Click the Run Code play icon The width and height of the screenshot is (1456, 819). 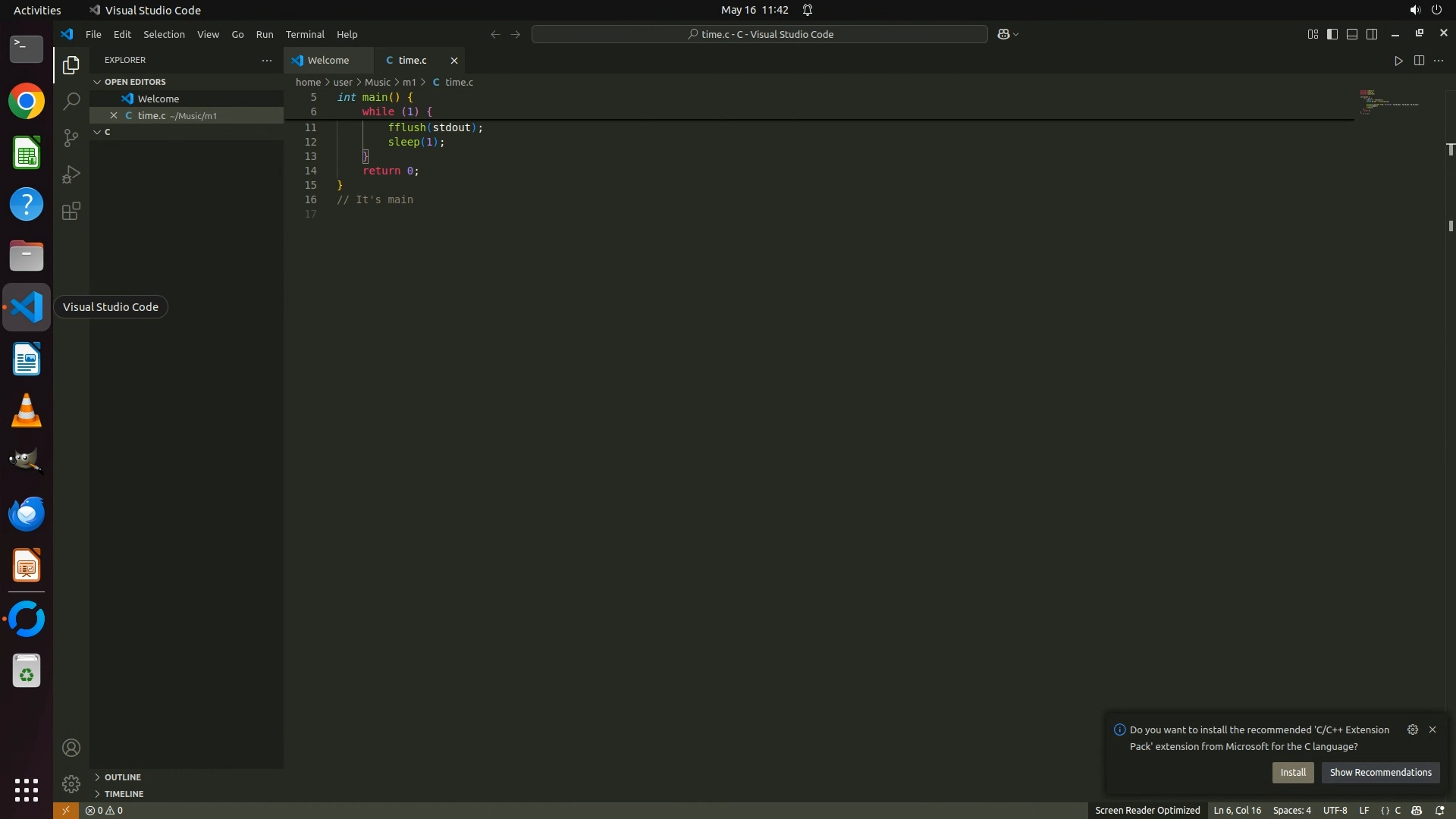coord(1398,61)
